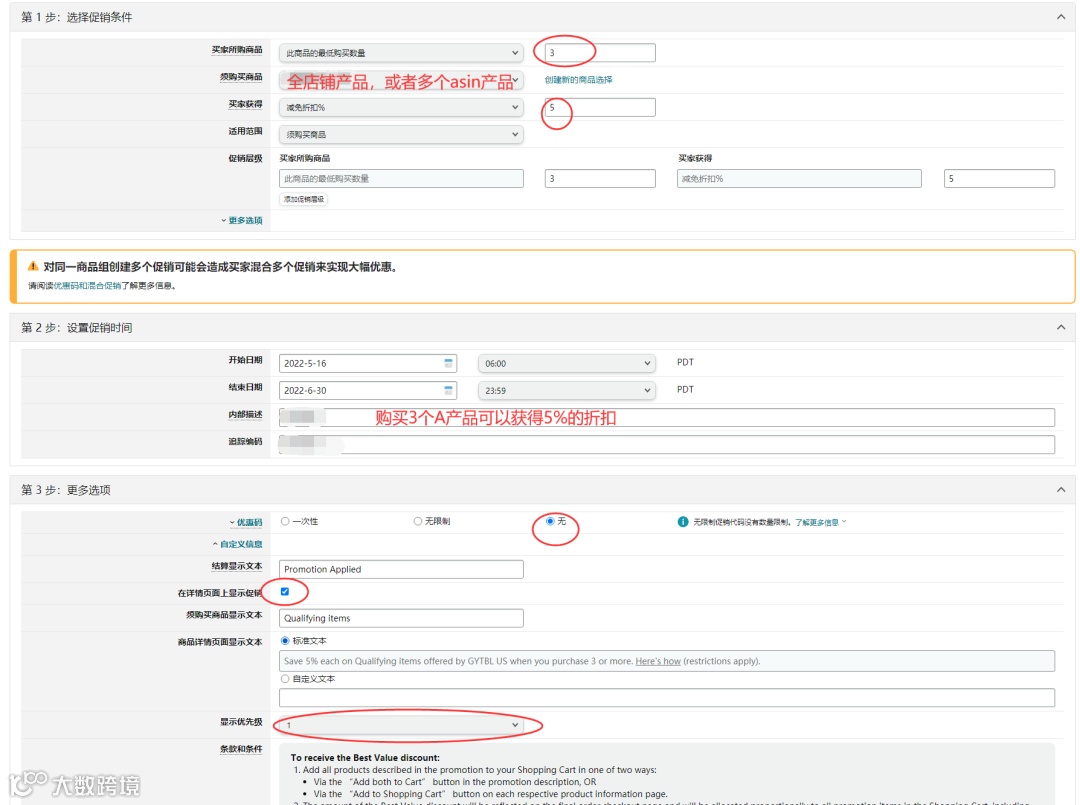Open 了解更多信息 link
1080x805 pixels.
pos(817,523)
